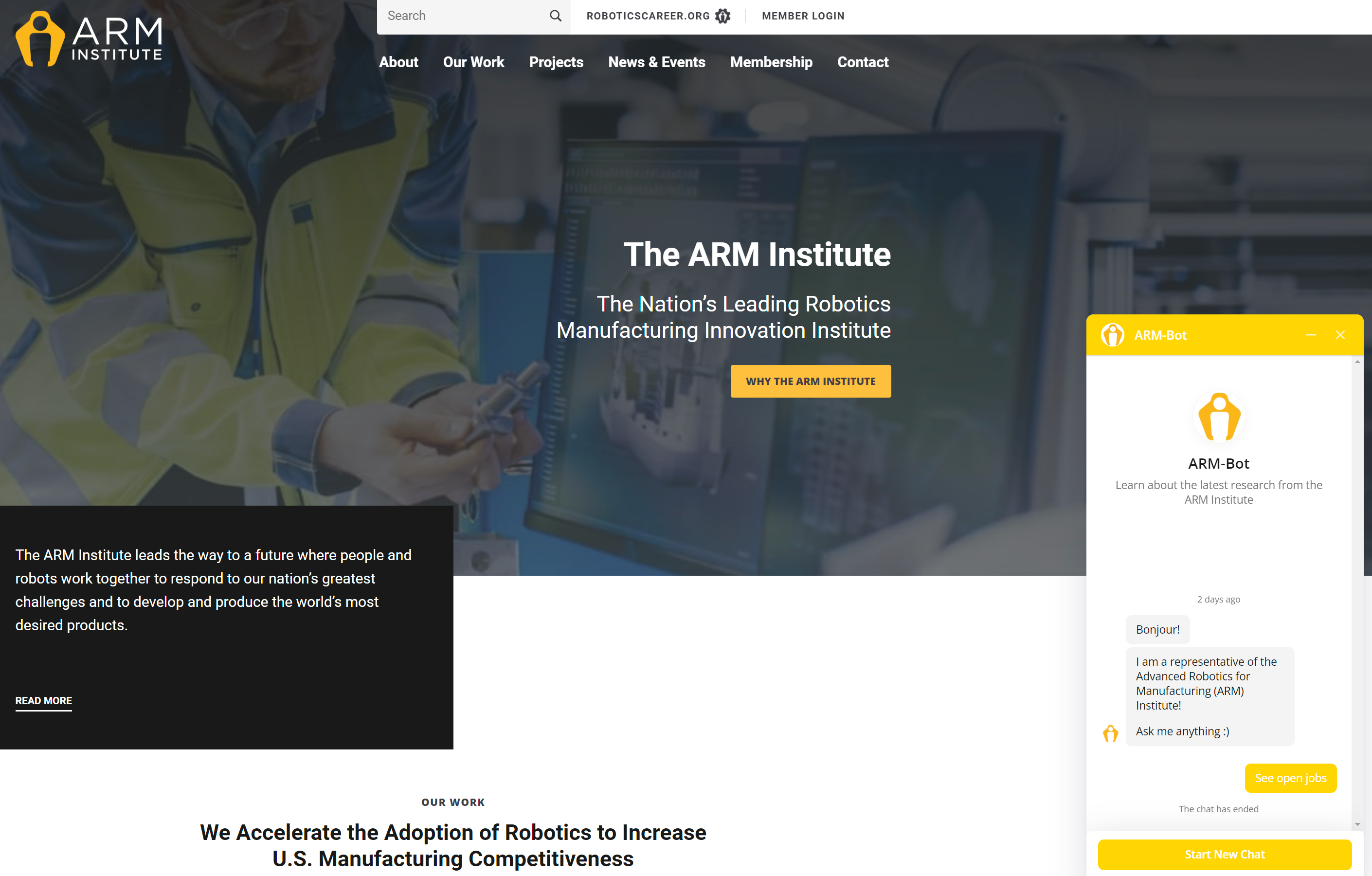
Task: Click the ARM Institute logo
Action: point(89,39)
